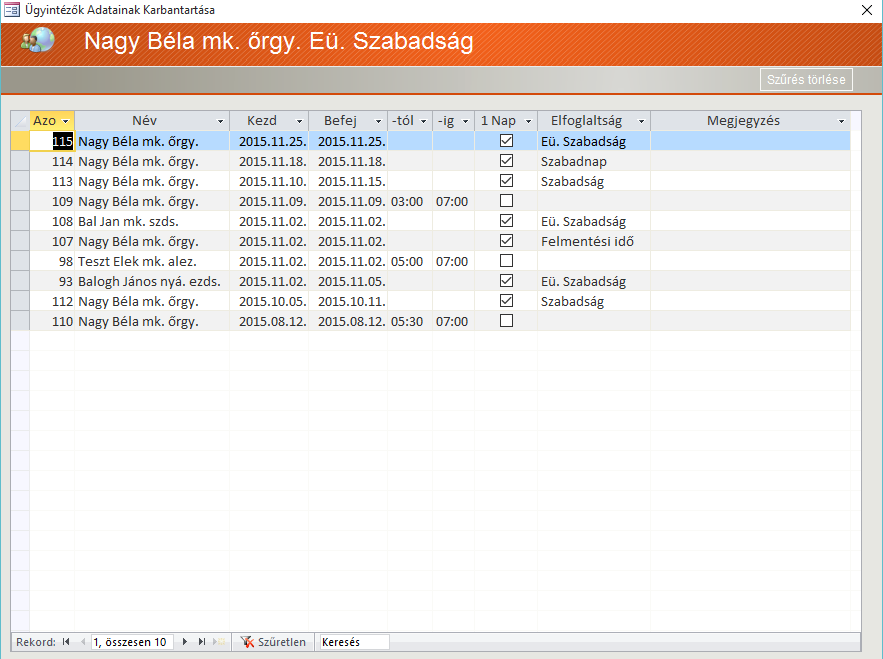
Task: Click name cell Balogh János nyá. ezds.
Action: point(151,281)
